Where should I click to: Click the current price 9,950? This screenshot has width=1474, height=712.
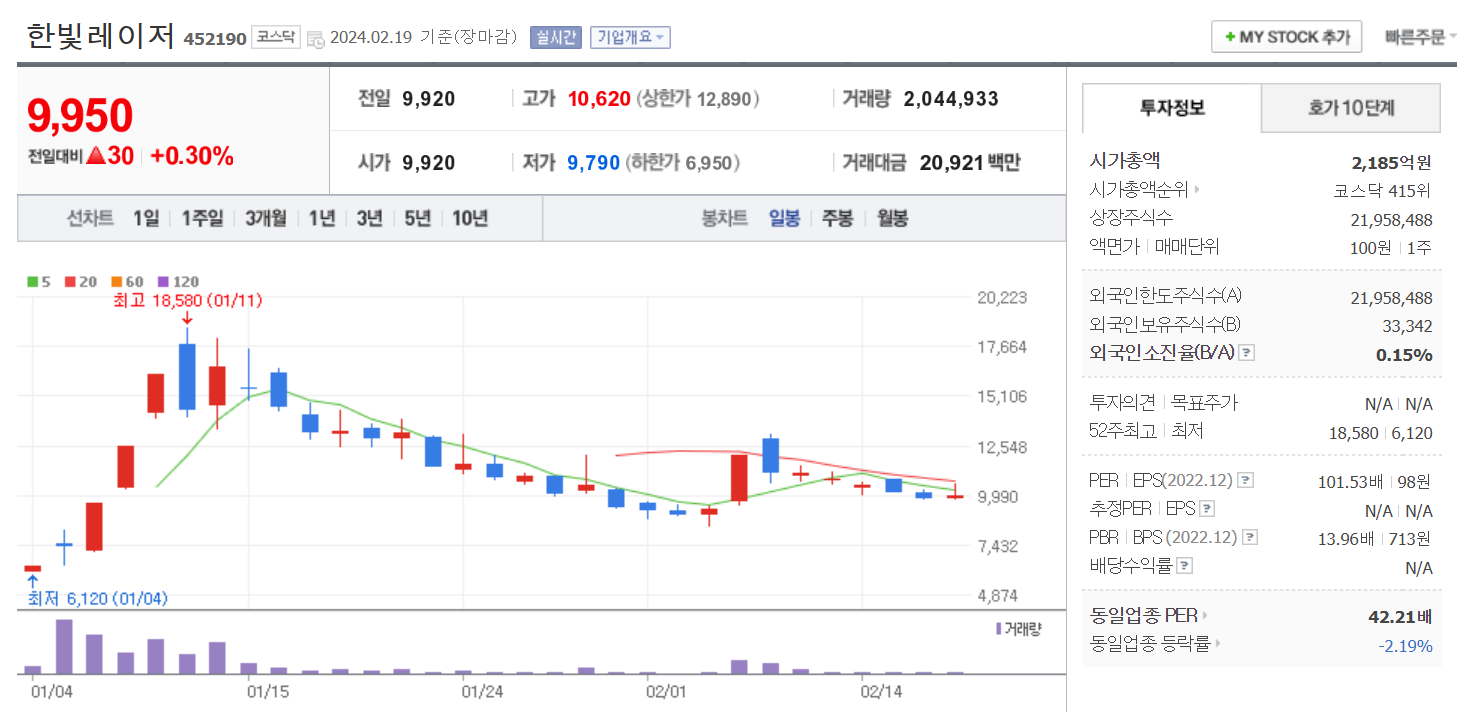click(80, 116)
